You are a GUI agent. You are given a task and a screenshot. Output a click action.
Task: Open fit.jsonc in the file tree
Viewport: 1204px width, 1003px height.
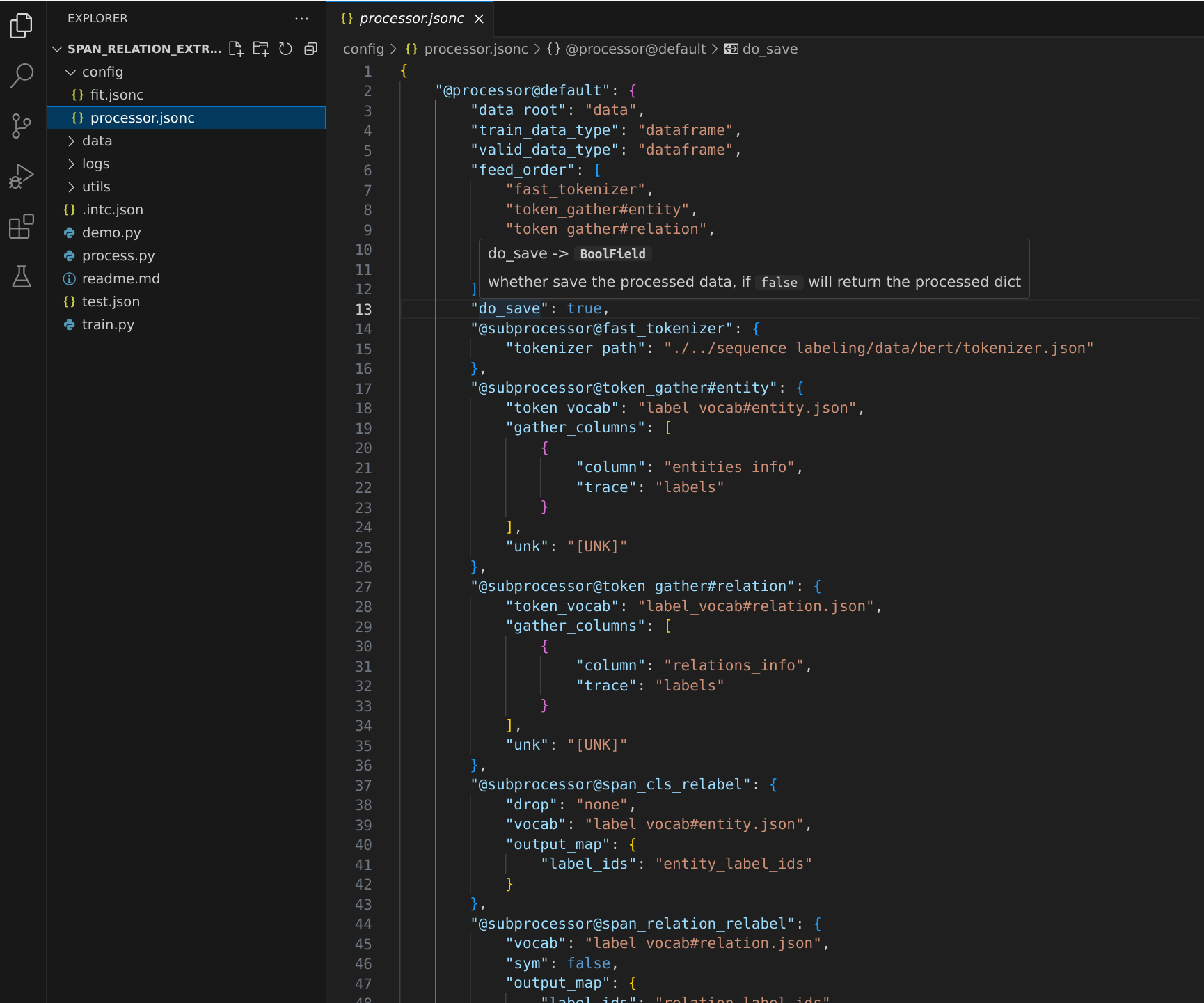186,95
